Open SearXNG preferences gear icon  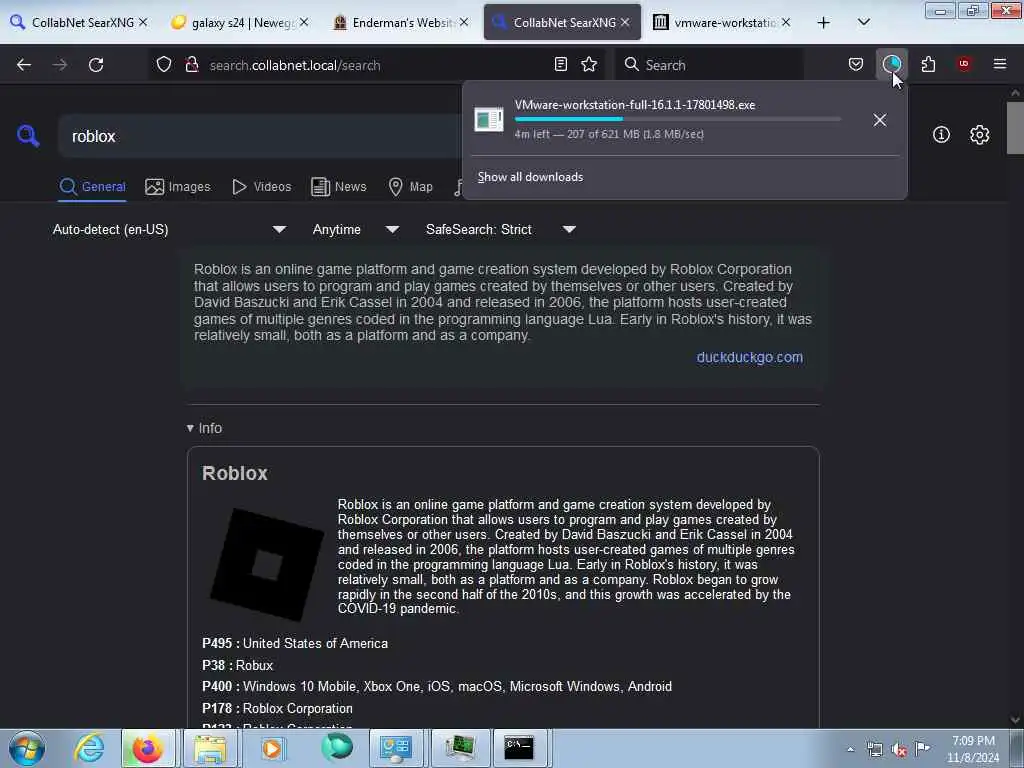click(x=979, y=135)
